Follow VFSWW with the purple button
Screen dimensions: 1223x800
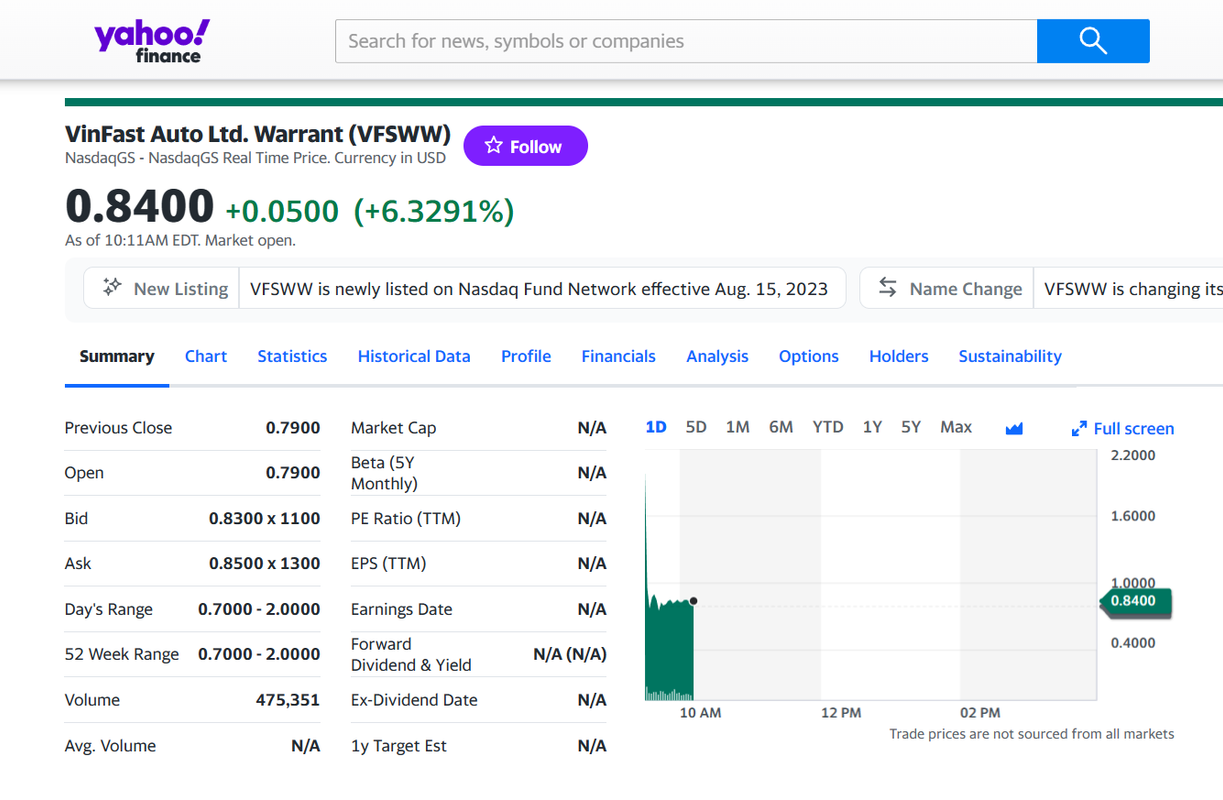[526, 146]
